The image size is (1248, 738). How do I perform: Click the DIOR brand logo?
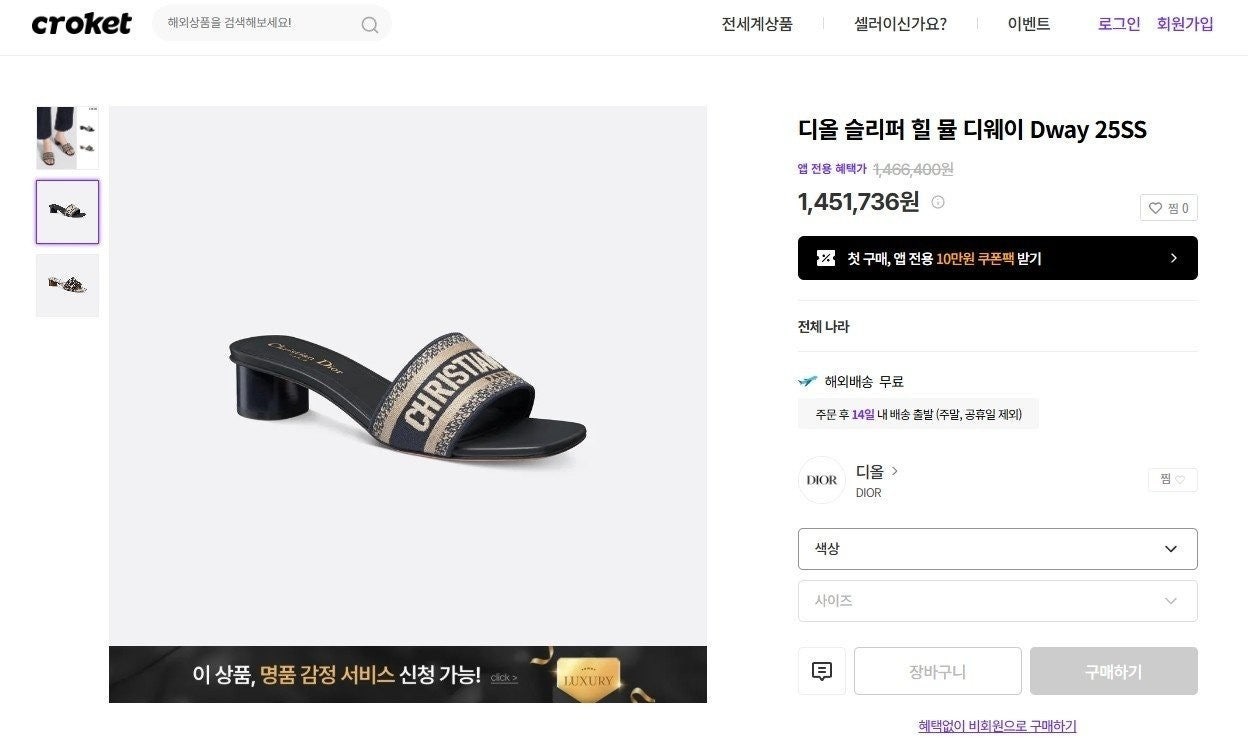pyautogui.click(x=822, y=480)
